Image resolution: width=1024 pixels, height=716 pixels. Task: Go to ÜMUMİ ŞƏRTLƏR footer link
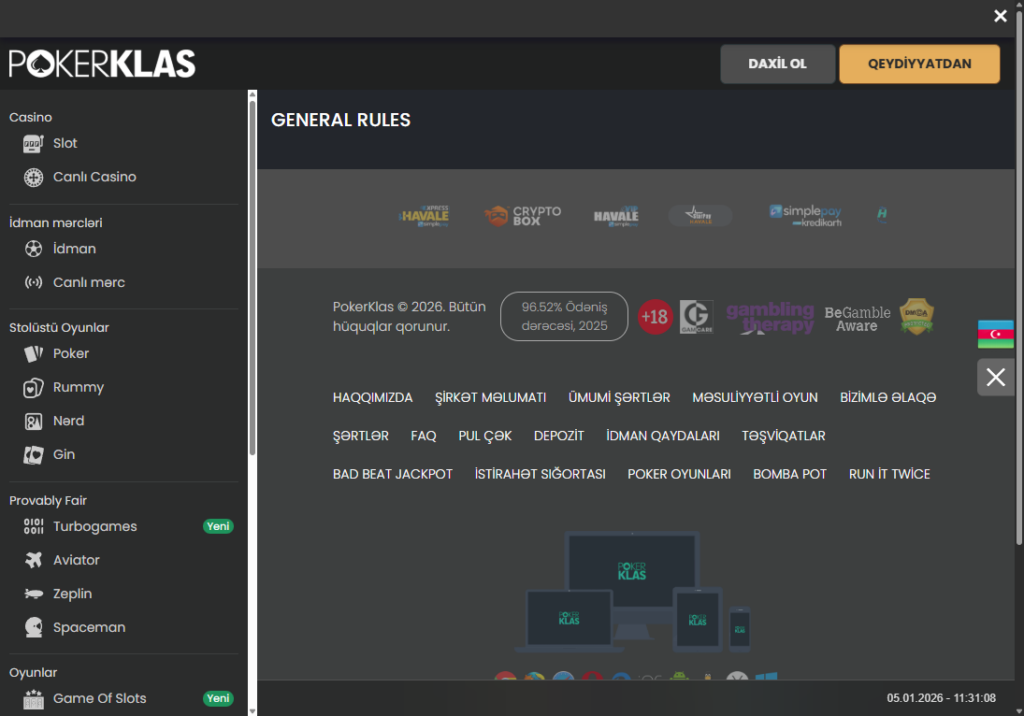click(619, 398)
